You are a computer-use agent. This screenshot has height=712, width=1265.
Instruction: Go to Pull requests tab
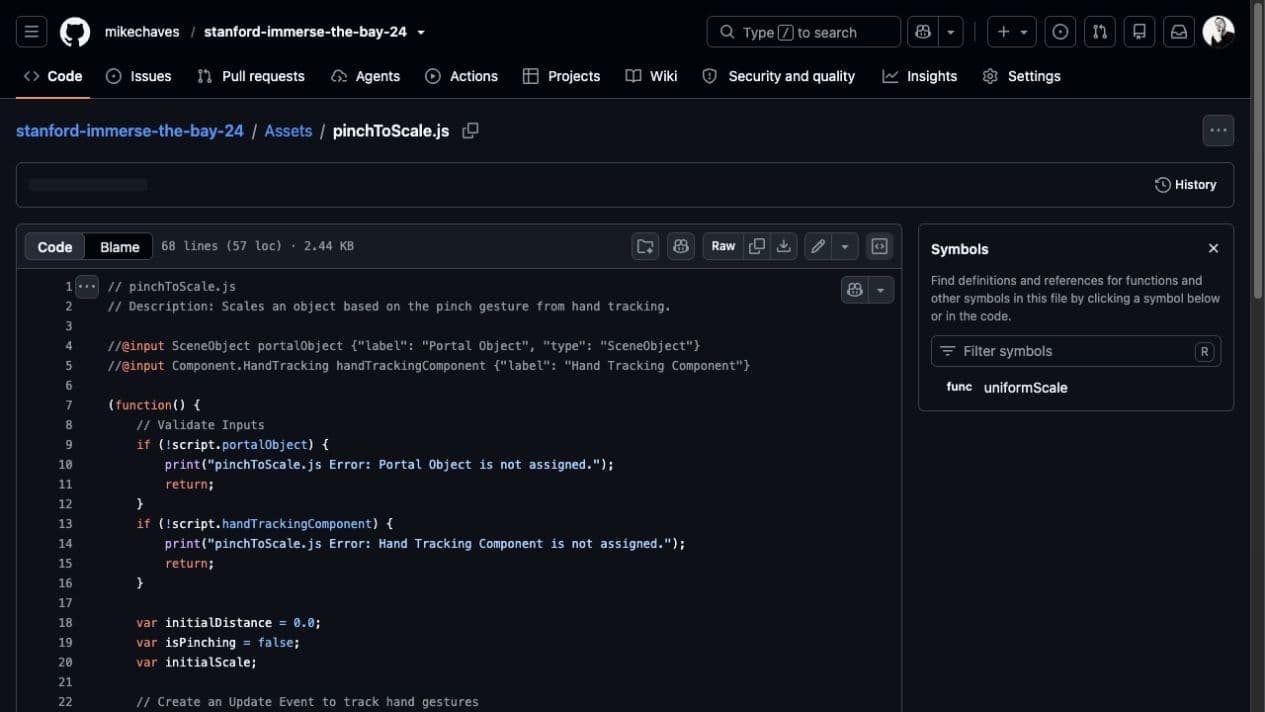click(x=251, y=76)
